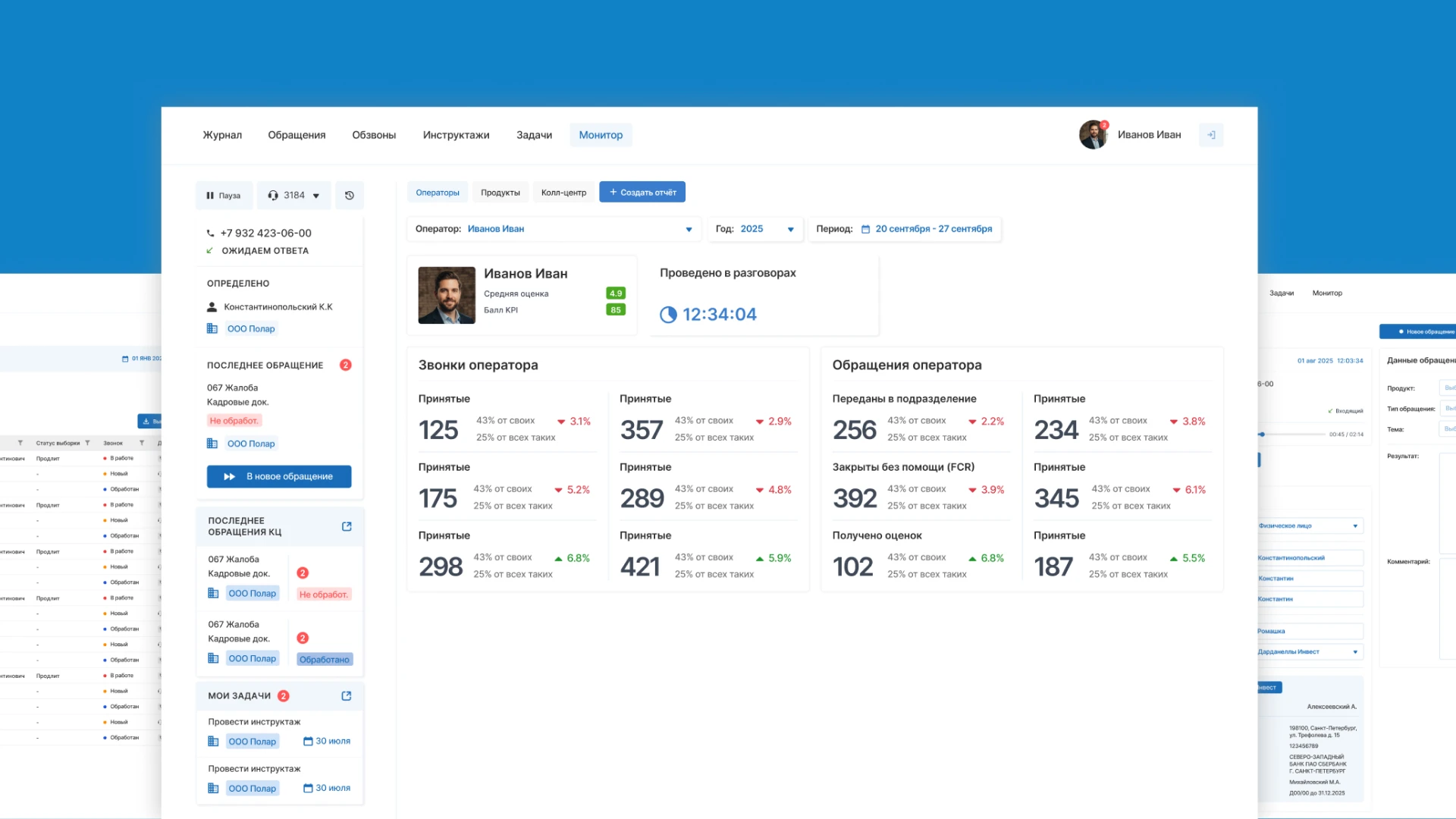Toggle the Пауза button
1456x819 pixels.
tap(223, 196)
